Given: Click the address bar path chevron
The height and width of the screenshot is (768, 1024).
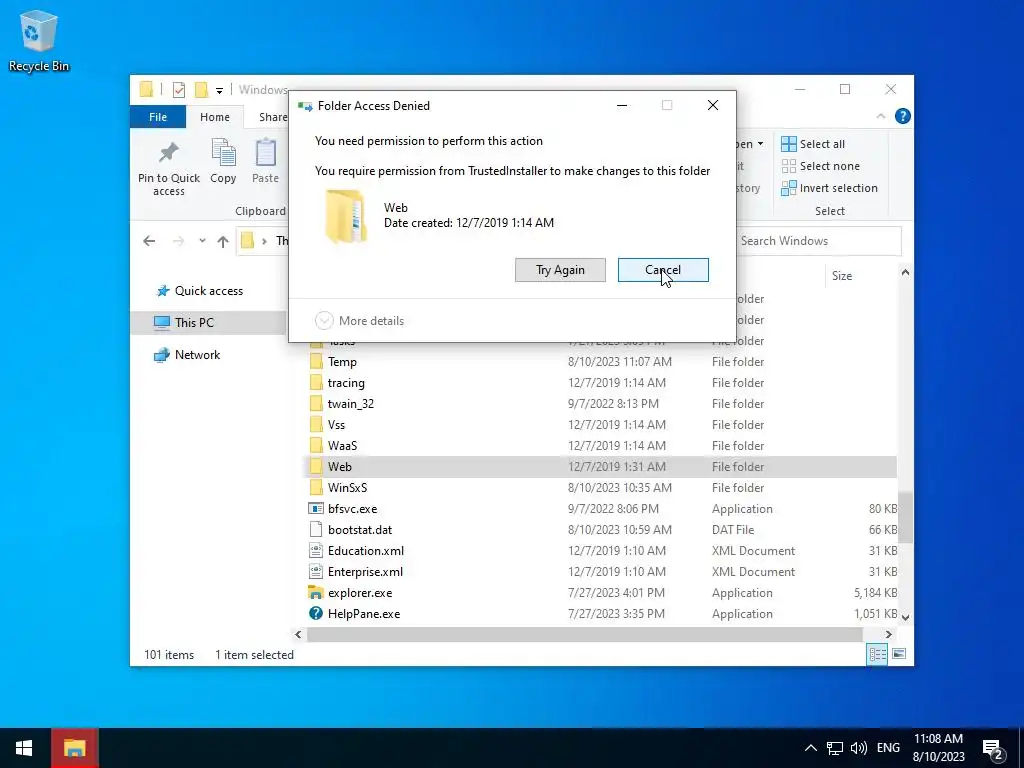Looking at the screenshot, I should [264, 241].
